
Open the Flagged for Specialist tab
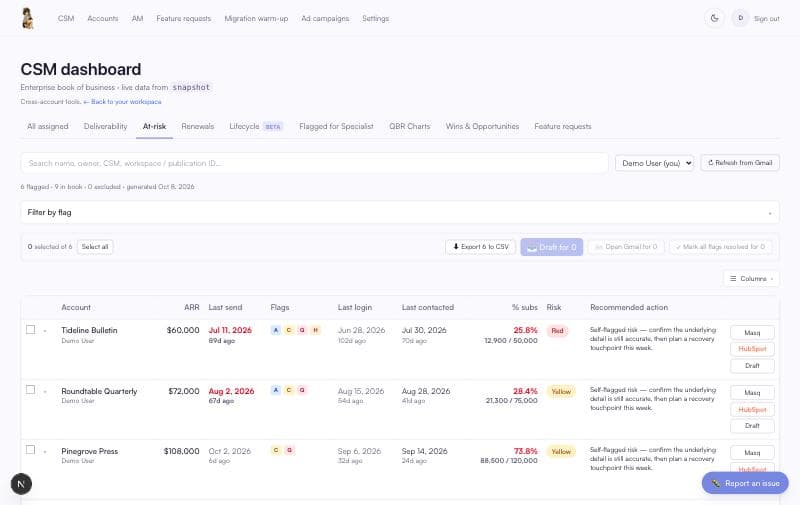(336, 127)
